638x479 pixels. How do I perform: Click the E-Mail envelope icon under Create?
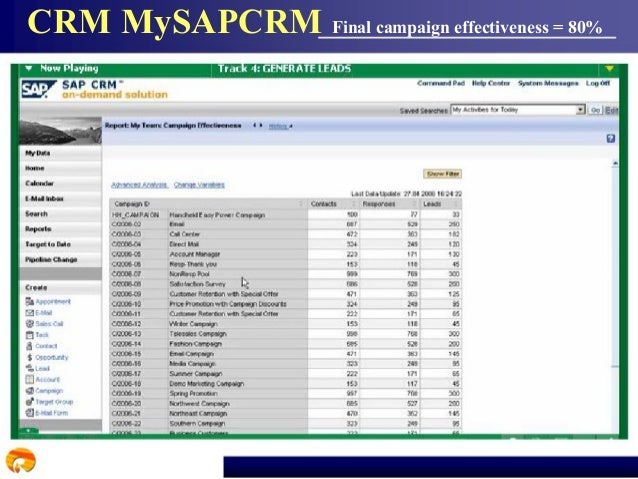(x=29, y=313)
